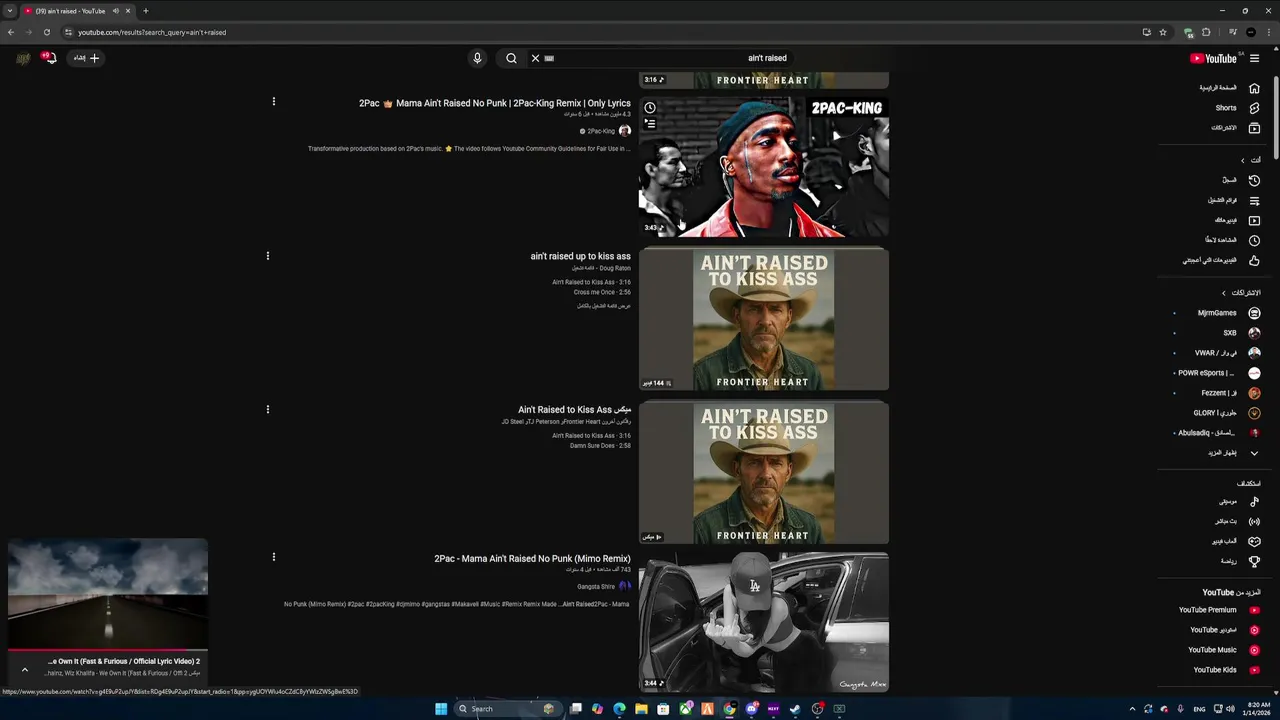Open the Shorts sidebar icon
The height and width of the screenshot is (720, 1280).
(x=1254, y=108)
